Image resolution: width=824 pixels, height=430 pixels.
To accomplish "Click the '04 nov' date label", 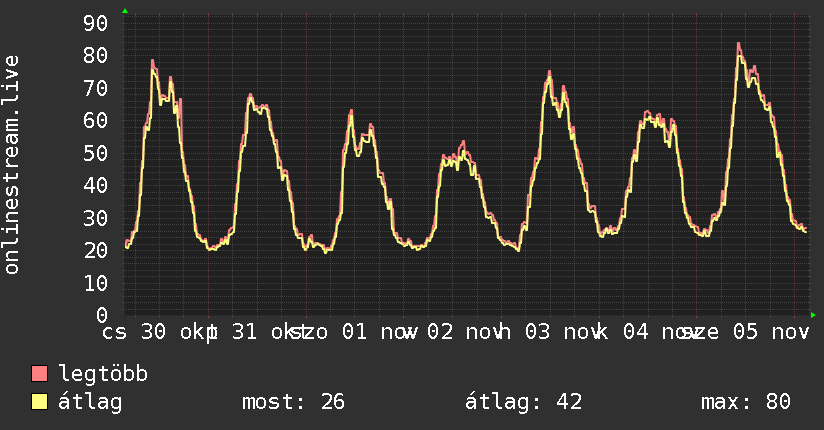I will (x=654, y=331).
